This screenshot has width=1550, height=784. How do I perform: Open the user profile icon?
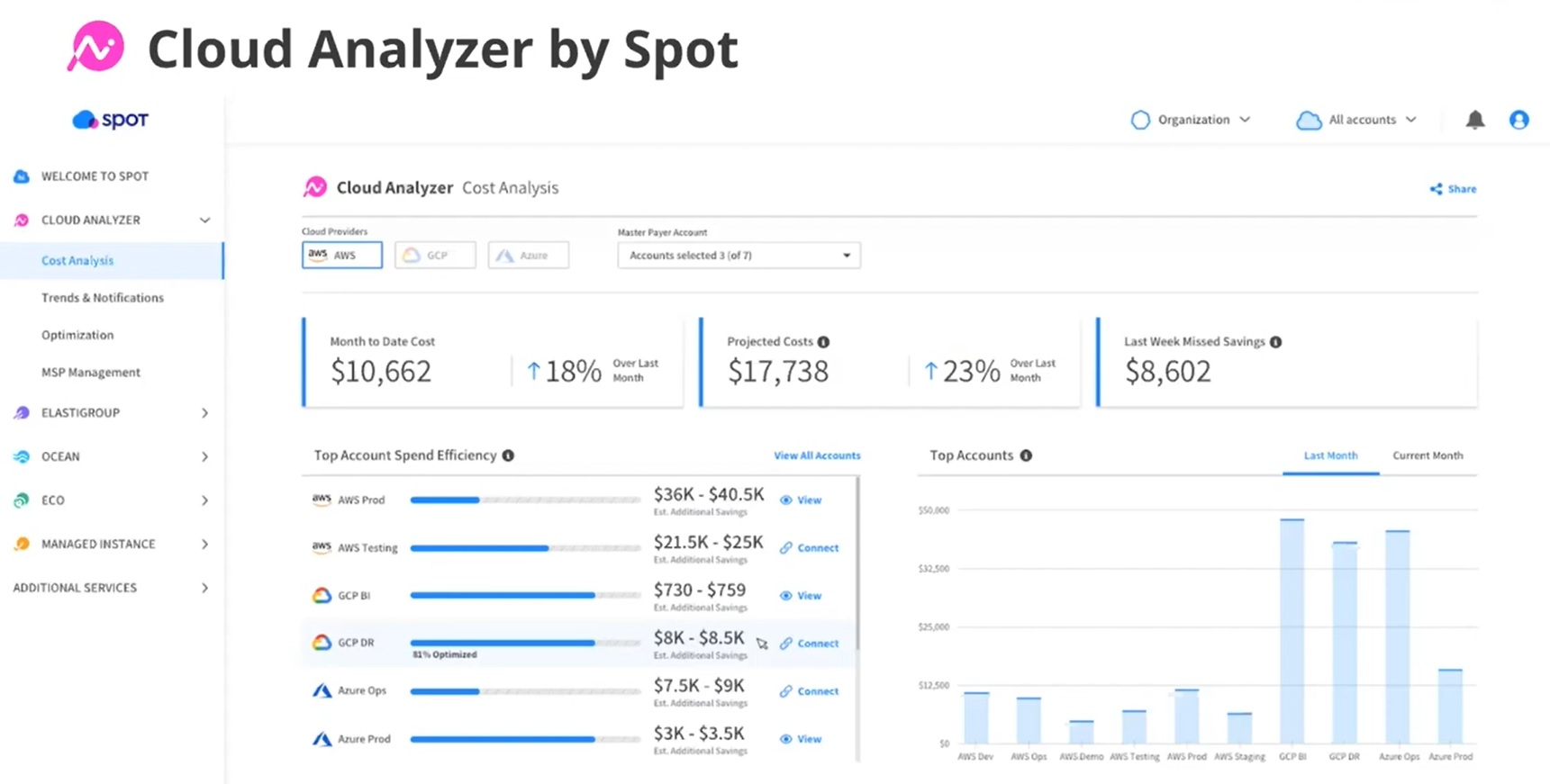coord(1518,120)
